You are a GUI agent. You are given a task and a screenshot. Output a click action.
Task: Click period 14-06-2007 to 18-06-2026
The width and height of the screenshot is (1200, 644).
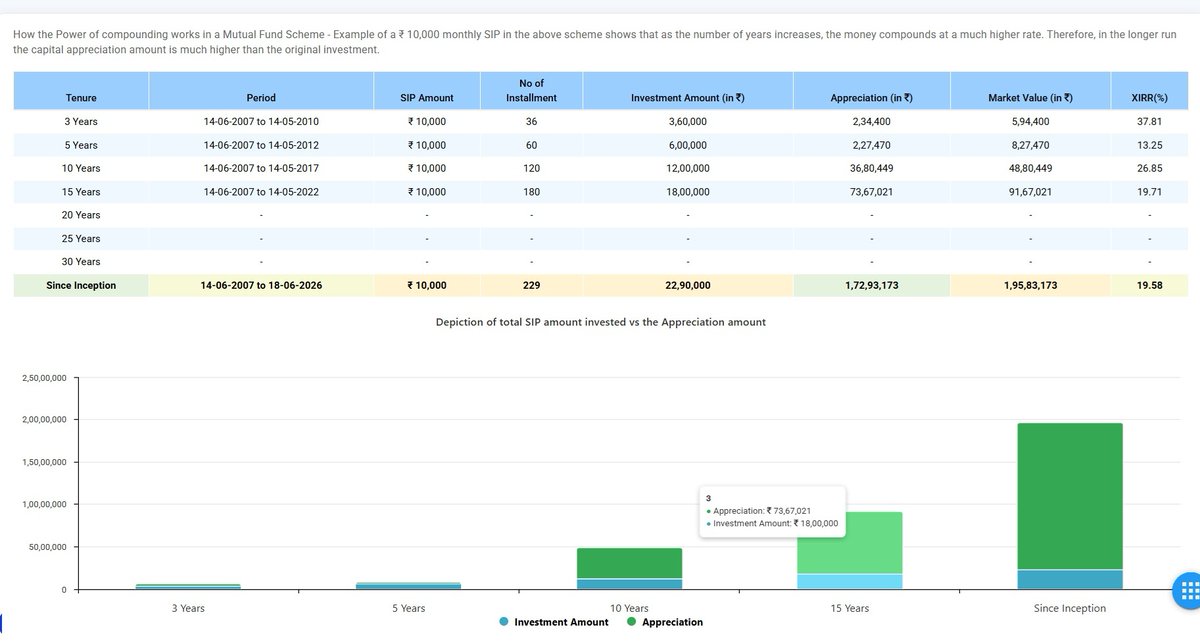(x=261, y=285)
